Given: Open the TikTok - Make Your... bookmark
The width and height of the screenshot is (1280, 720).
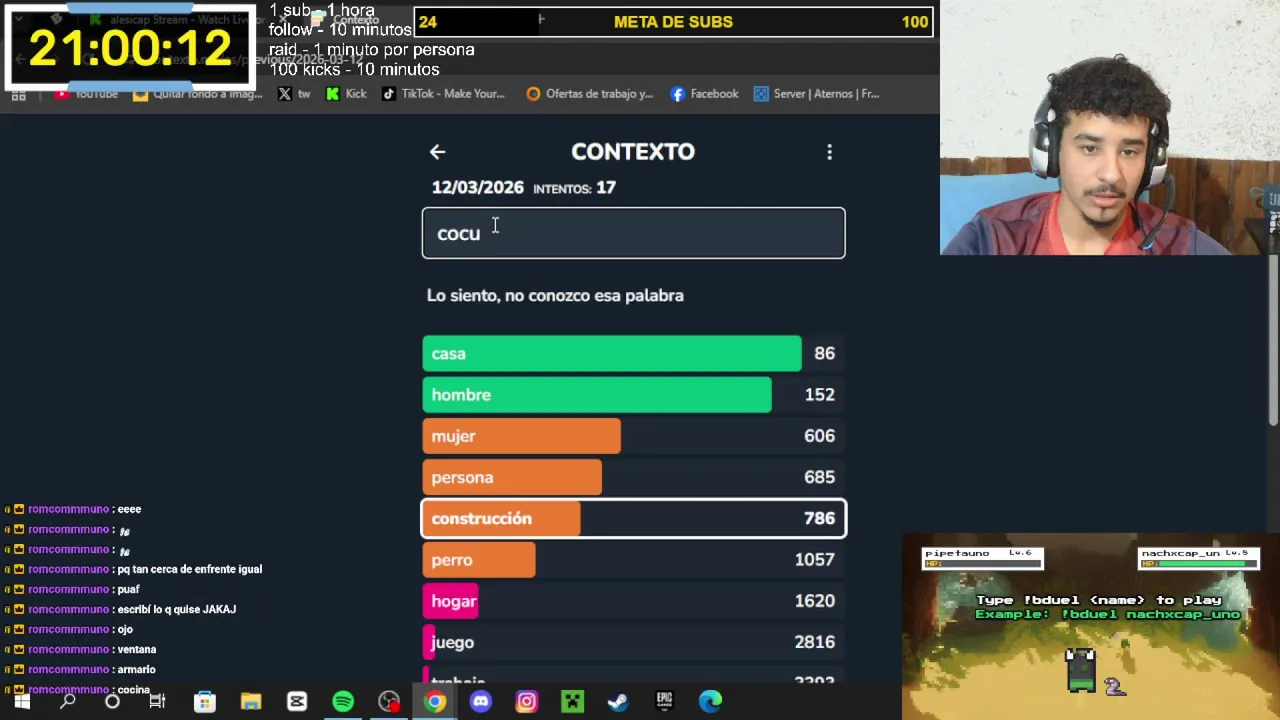Looking at the screenshot, I should tap(443, 94).
